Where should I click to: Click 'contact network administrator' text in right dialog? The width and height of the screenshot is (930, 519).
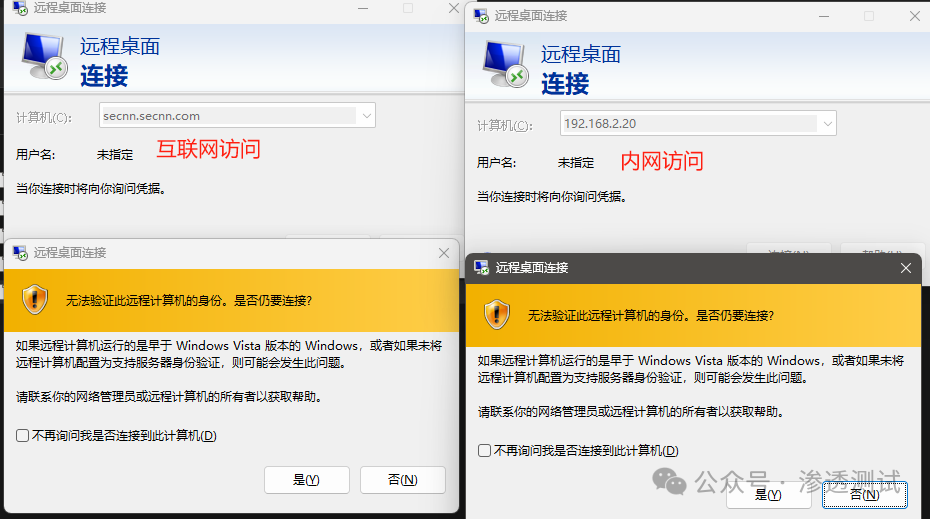point(631,412)
